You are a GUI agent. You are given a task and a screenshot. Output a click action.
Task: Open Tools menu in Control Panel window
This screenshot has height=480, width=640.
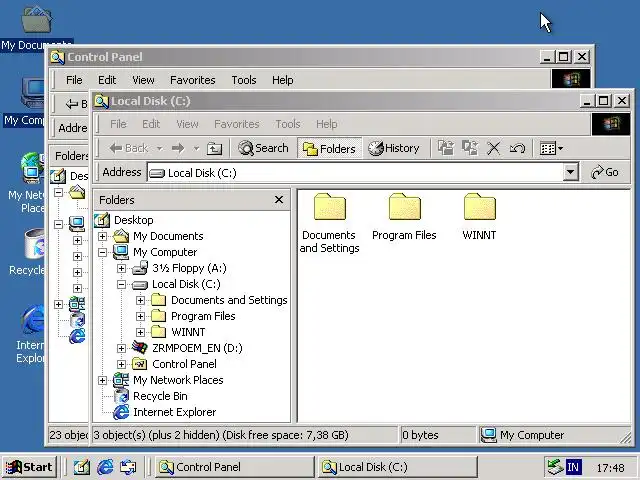coord(244,80)
